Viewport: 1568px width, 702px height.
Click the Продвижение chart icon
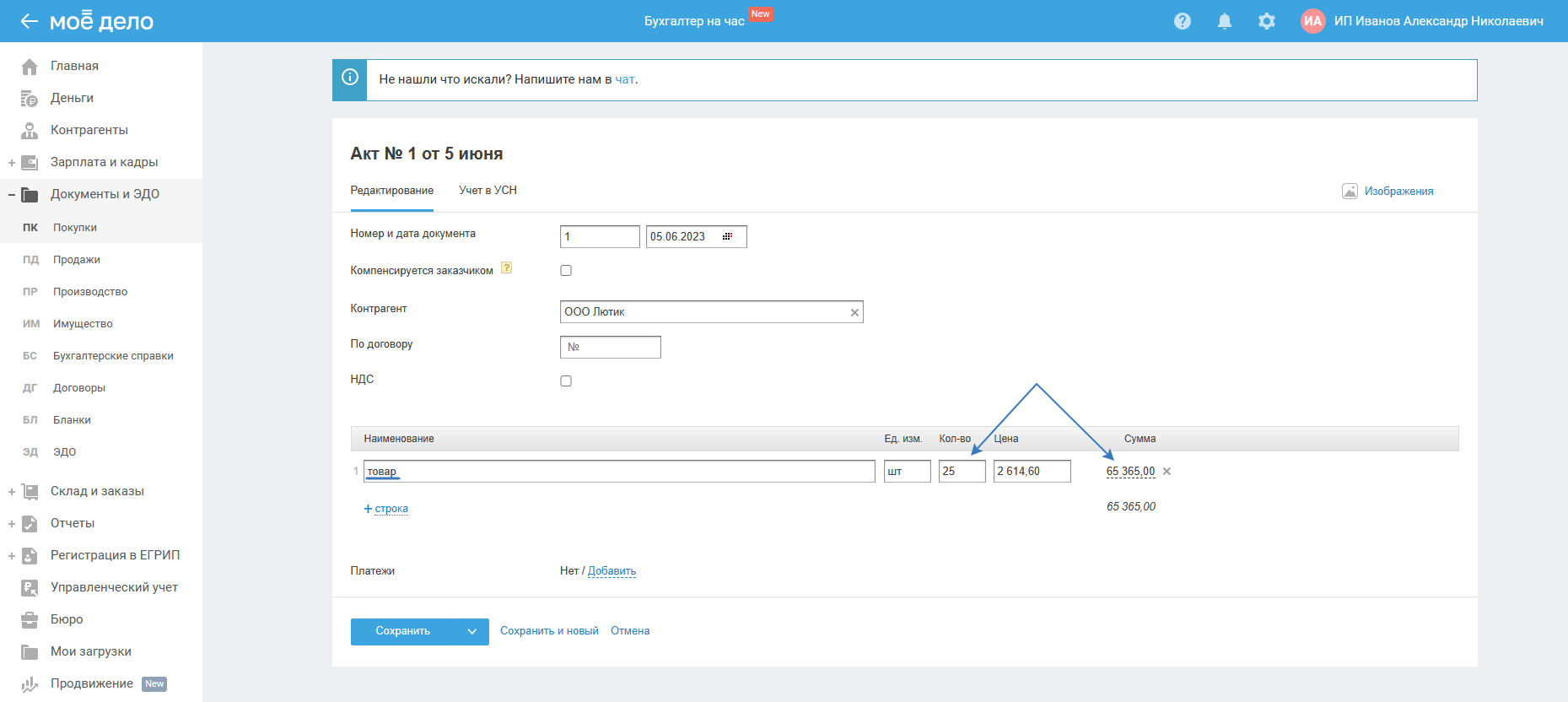(30, 683)
